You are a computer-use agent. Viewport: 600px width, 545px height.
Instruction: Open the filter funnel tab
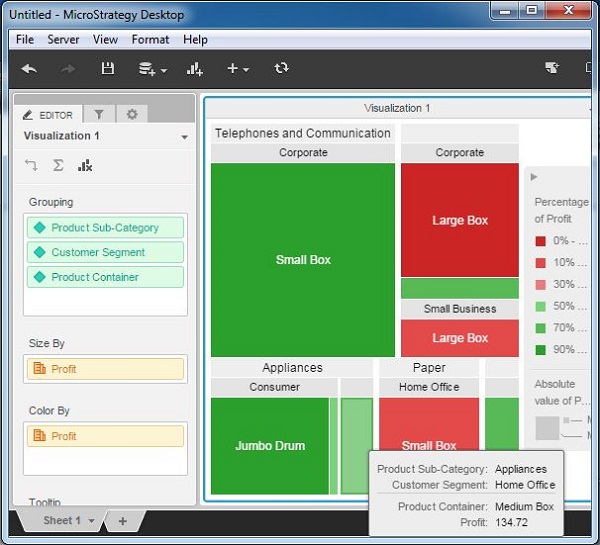tap(99, 114)
